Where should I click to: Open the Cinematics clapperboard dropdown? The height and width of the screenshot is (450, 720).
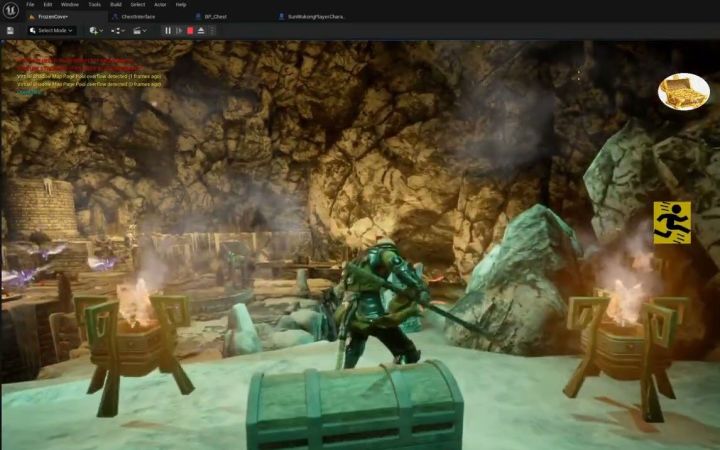tap(140, 31)
